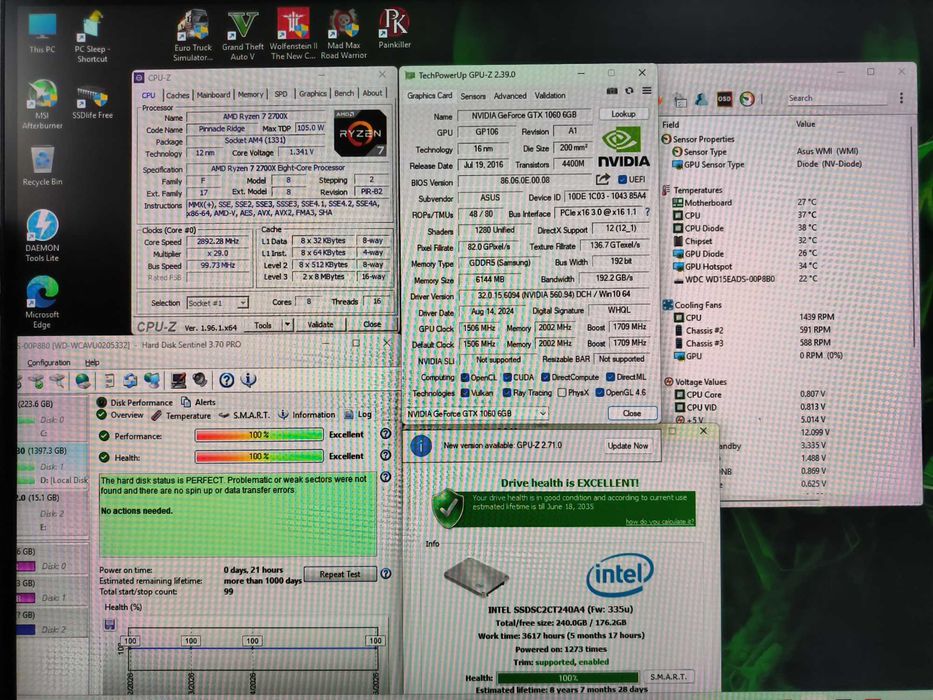Open Hard Disk Sentinel Configuration menu

point(48,362)
